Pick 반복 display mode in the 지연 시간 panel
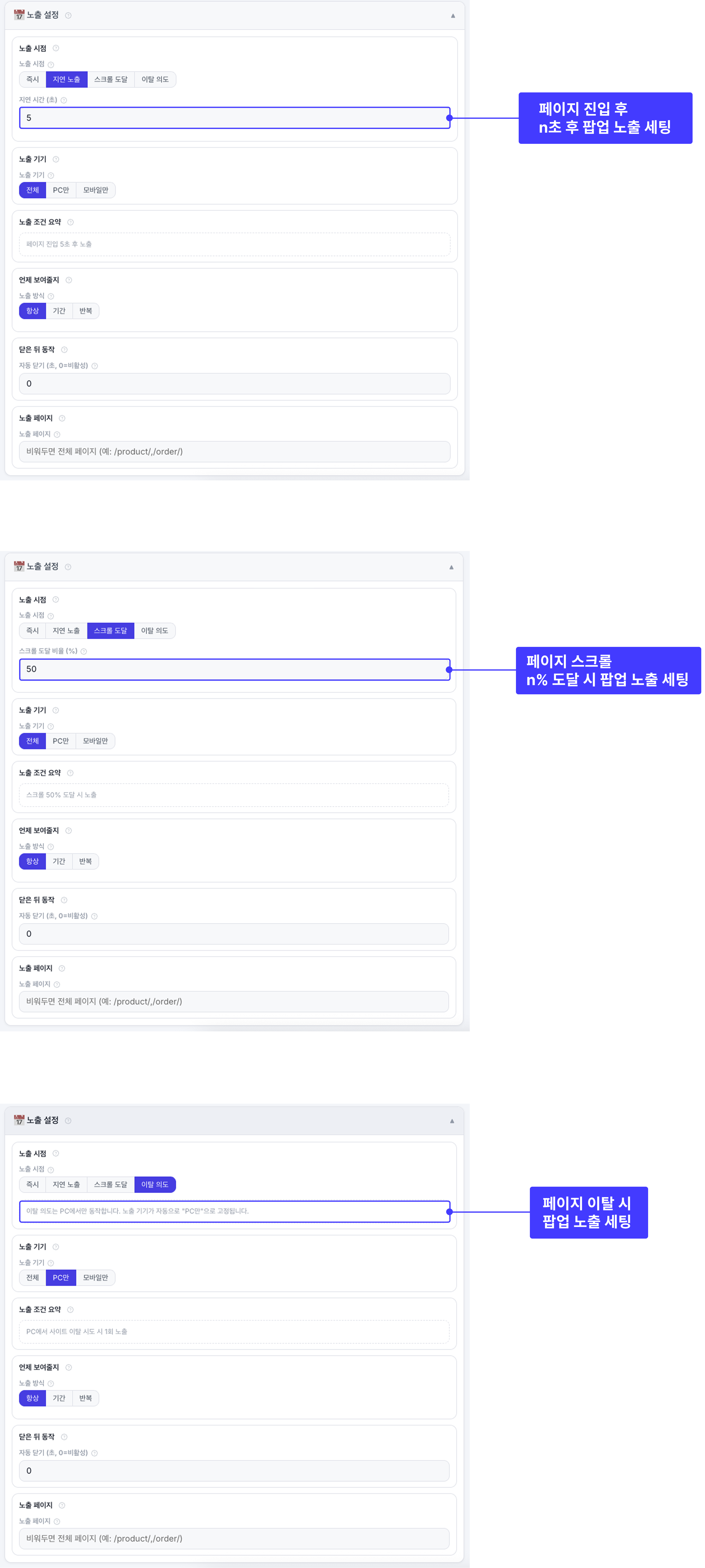The height and width of the screenshot is (1568, 705). point(86,311)
